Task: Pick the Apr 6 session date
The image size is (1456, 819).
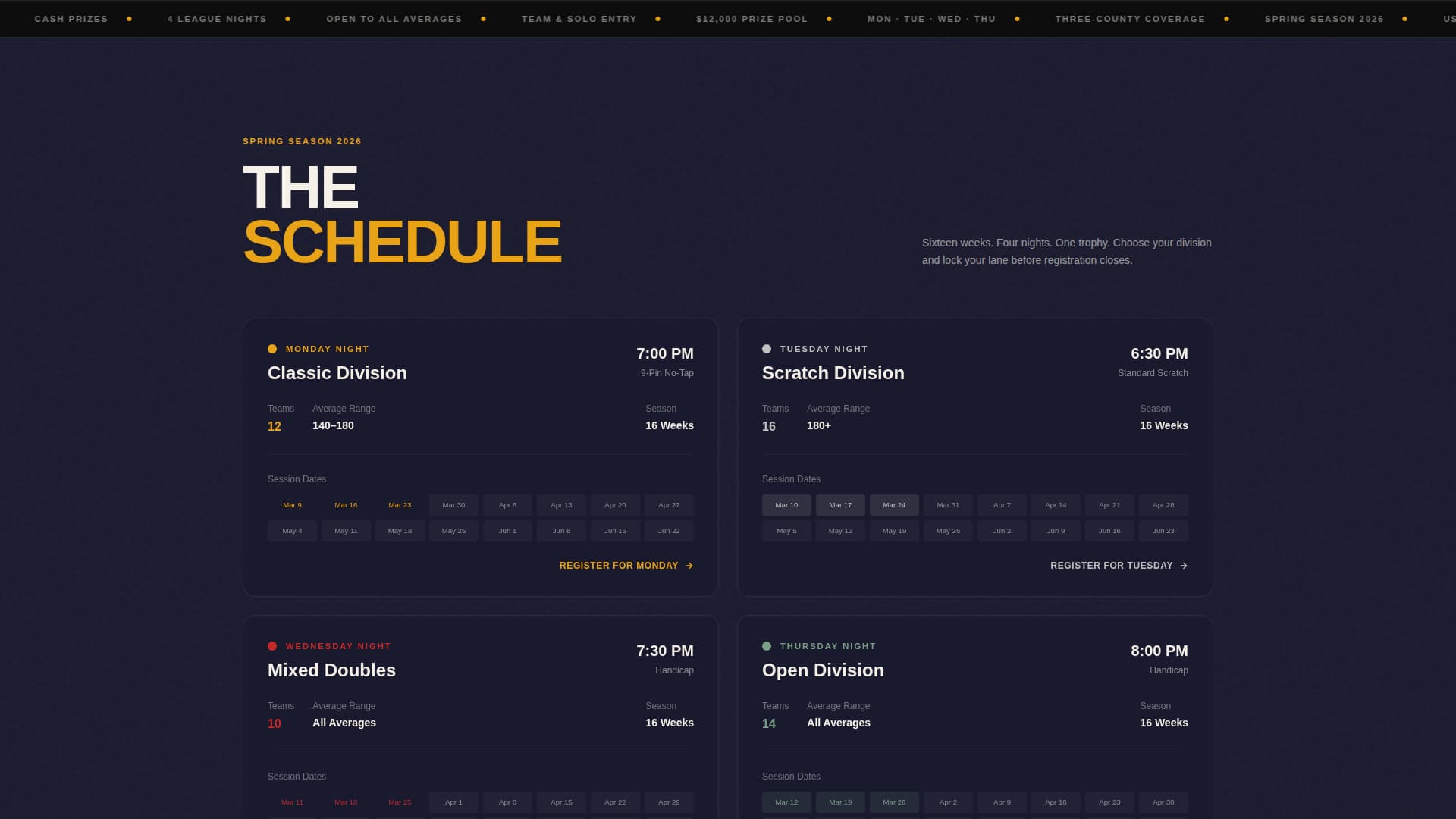Action: [x=507, y=505]
